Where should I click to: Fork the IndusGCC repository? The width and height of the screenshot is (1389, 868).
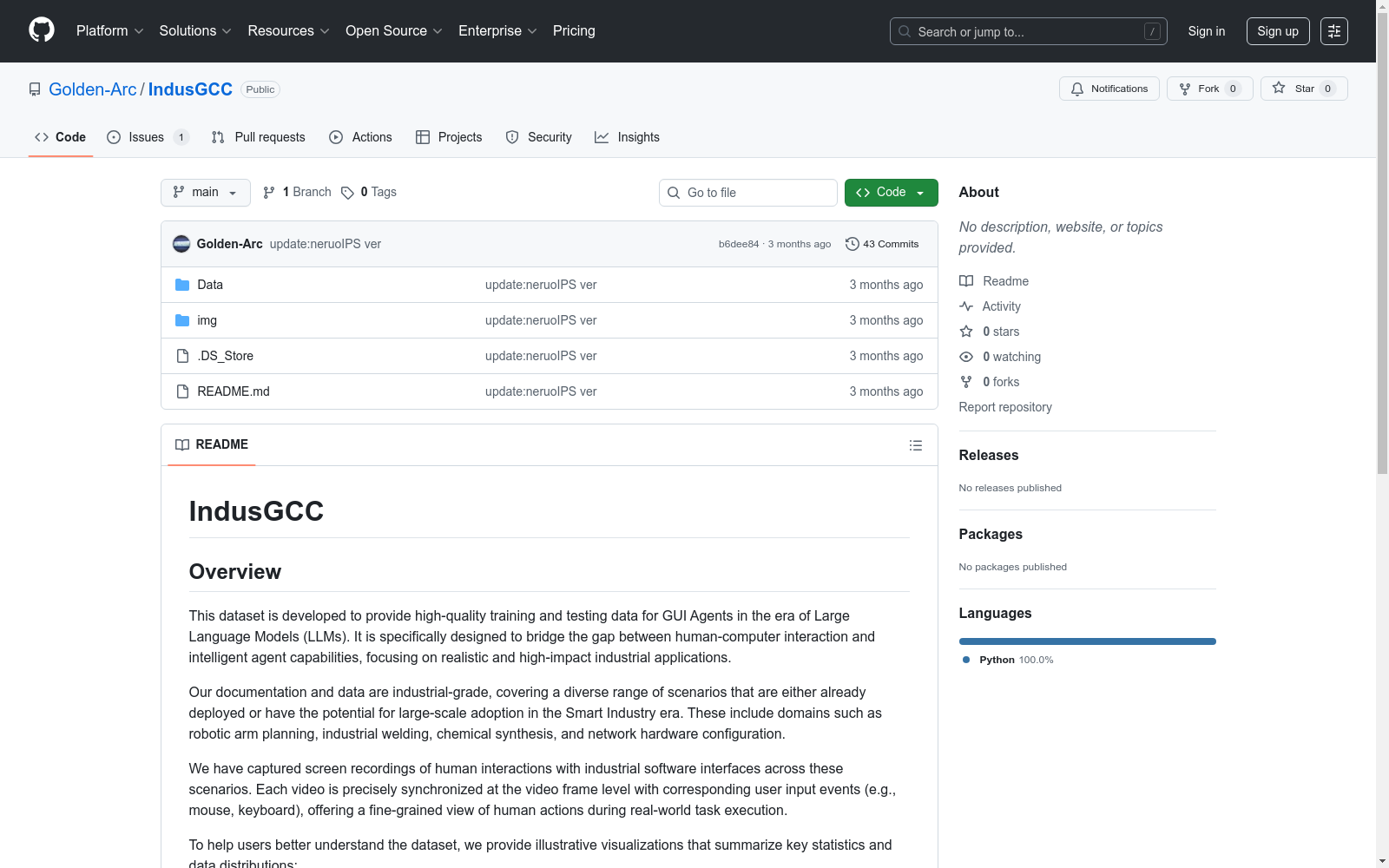(x=1210, y=89)
